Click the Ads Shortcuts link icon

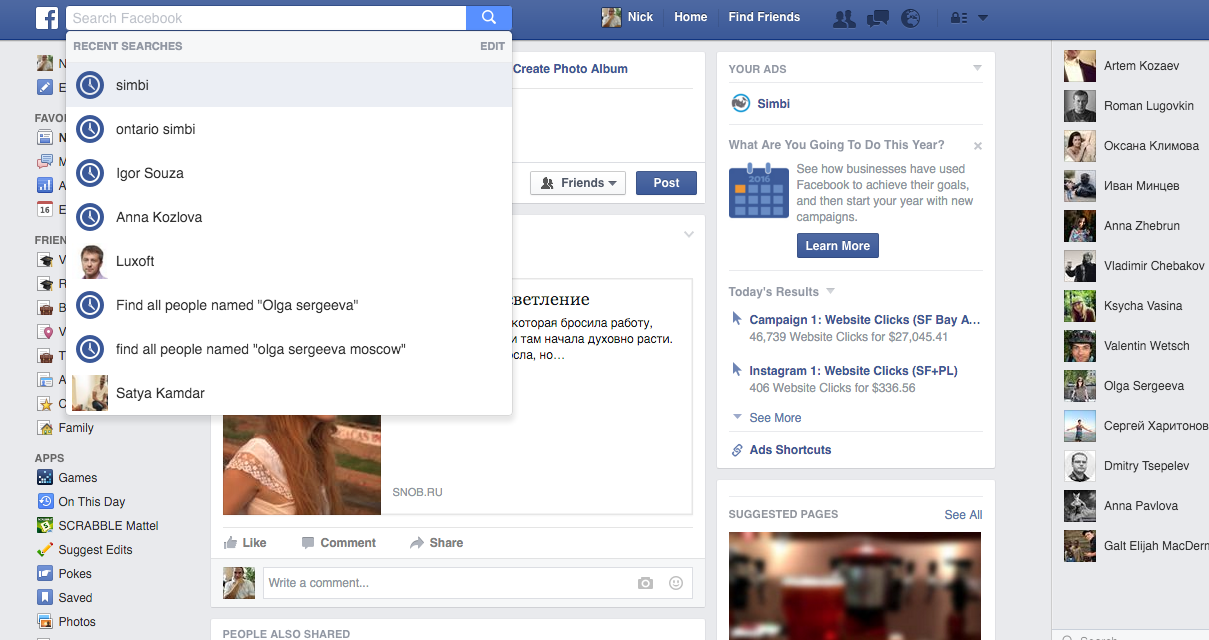click(x=737, y=450)
